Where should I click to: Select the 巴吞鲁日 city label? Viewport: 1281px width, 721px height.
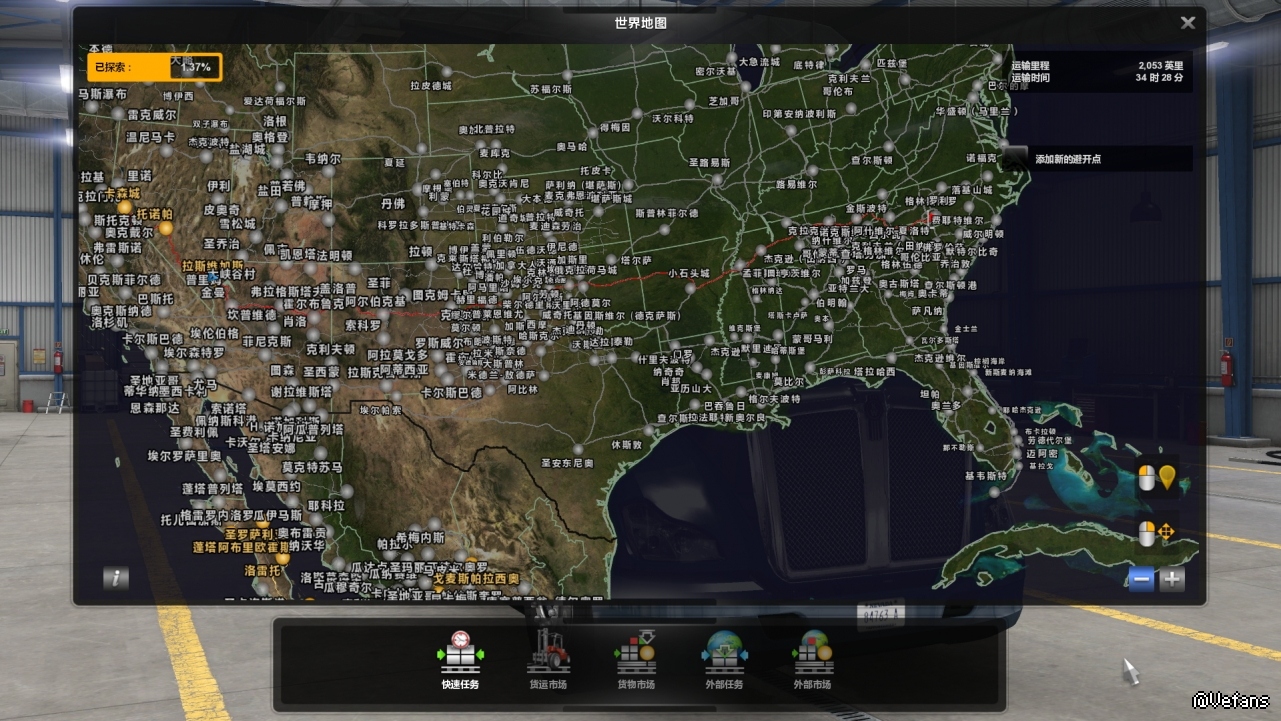coord(727,405)
